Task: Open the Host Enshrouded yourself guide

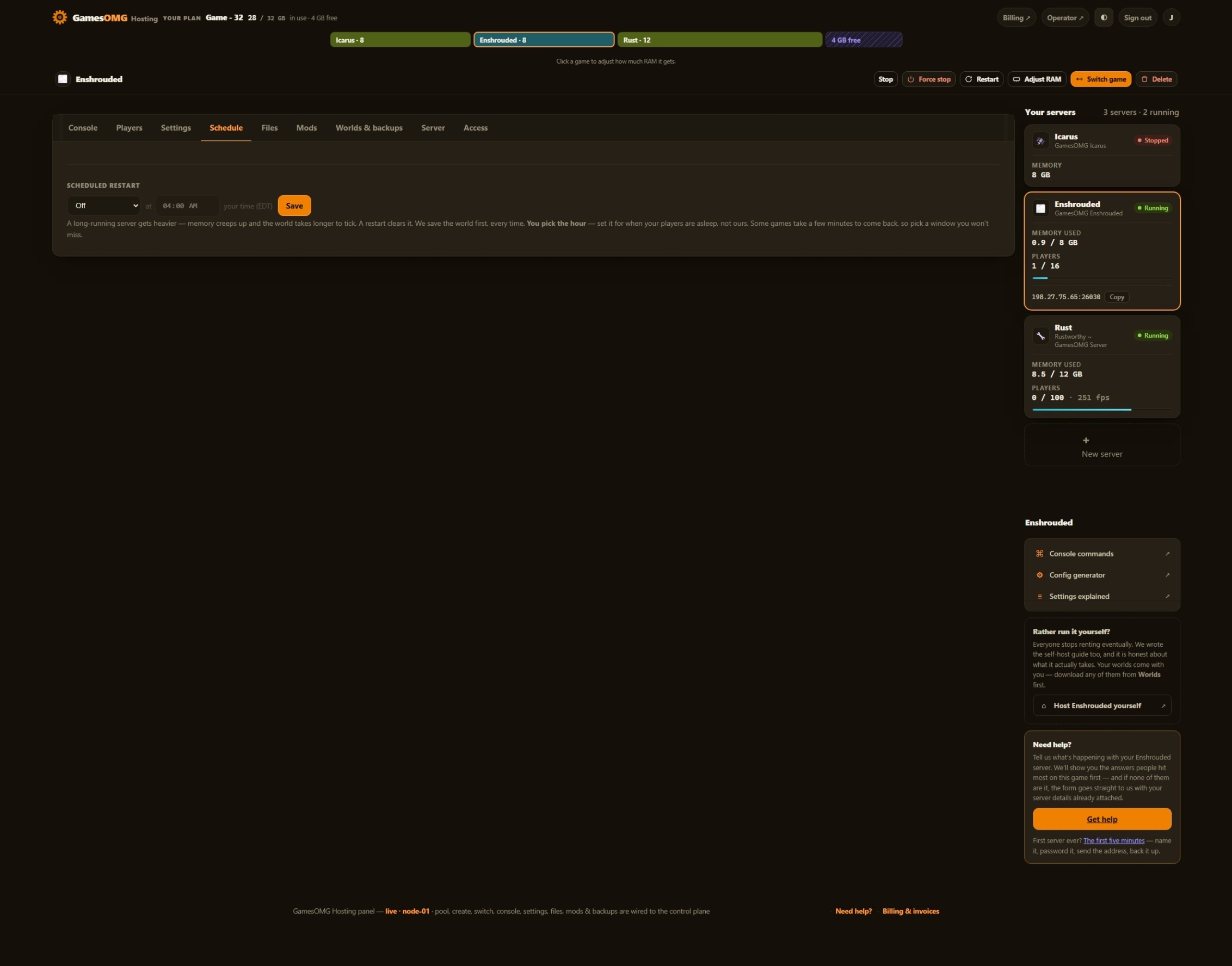Action: point(1102,706)
